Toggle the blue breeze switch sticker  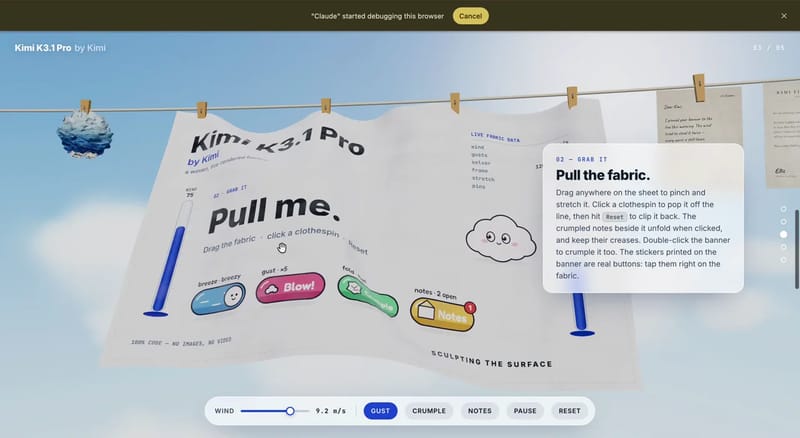[218, 299]
